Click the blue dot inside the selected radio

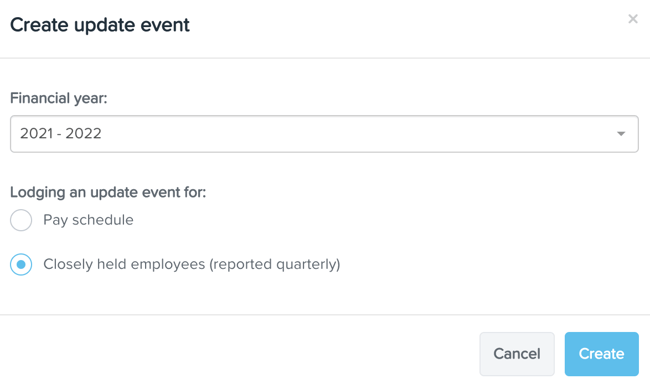pyautogui.click(x=21, y=264)
